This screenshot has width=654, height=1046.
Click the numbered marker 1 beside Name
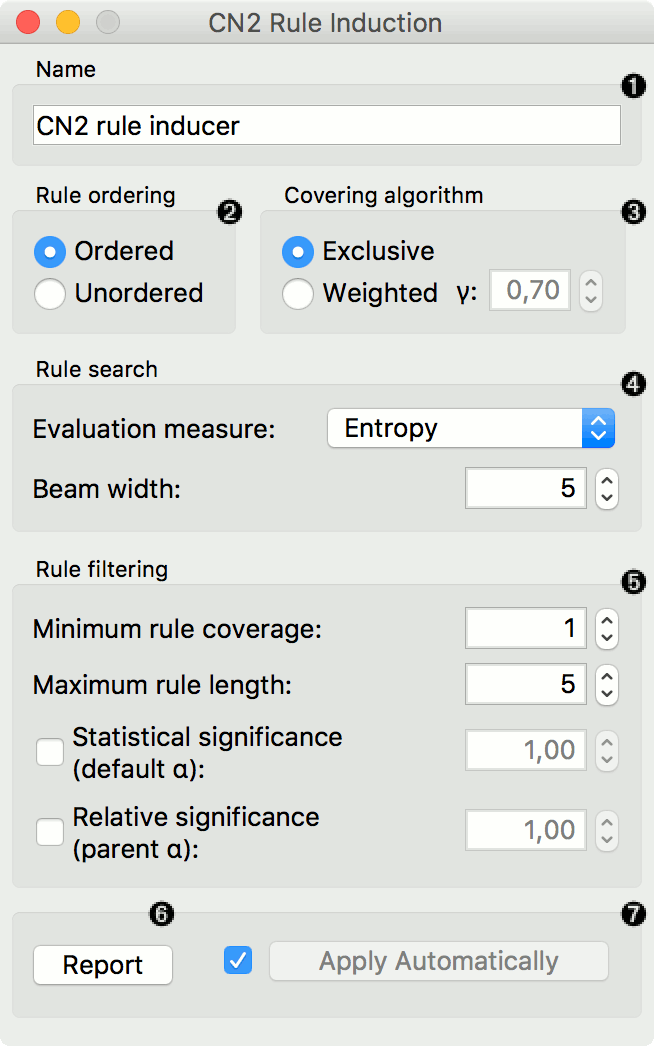[x=633, y=86]
